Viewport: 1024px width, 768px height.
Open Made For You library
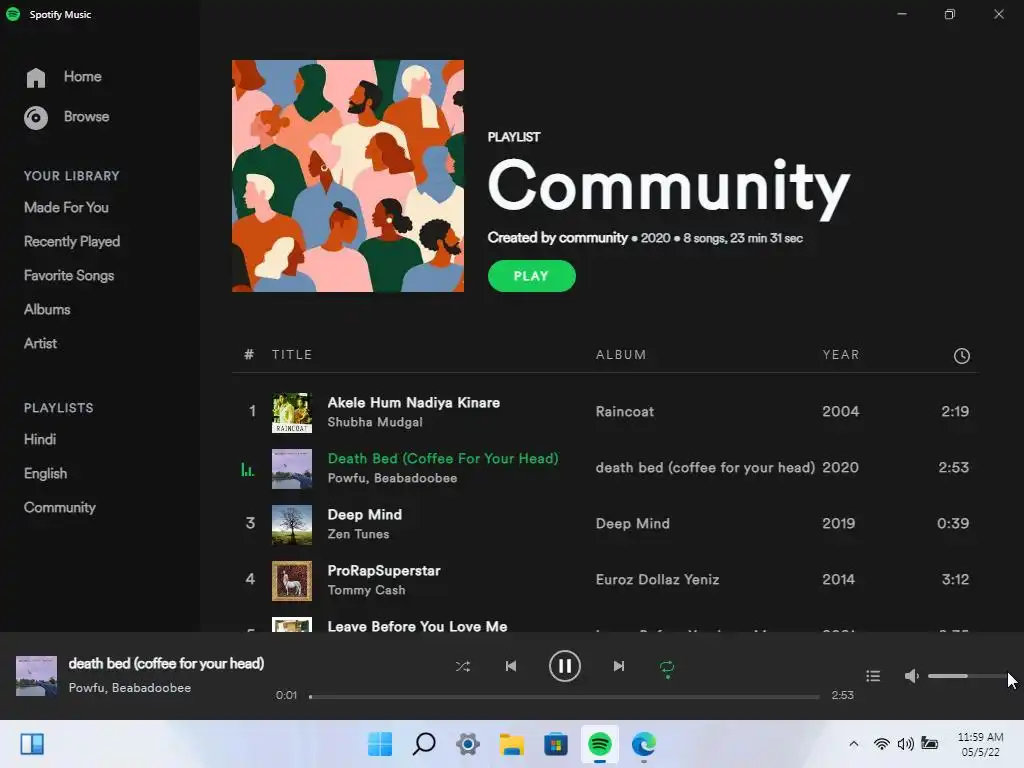(66, 207)
